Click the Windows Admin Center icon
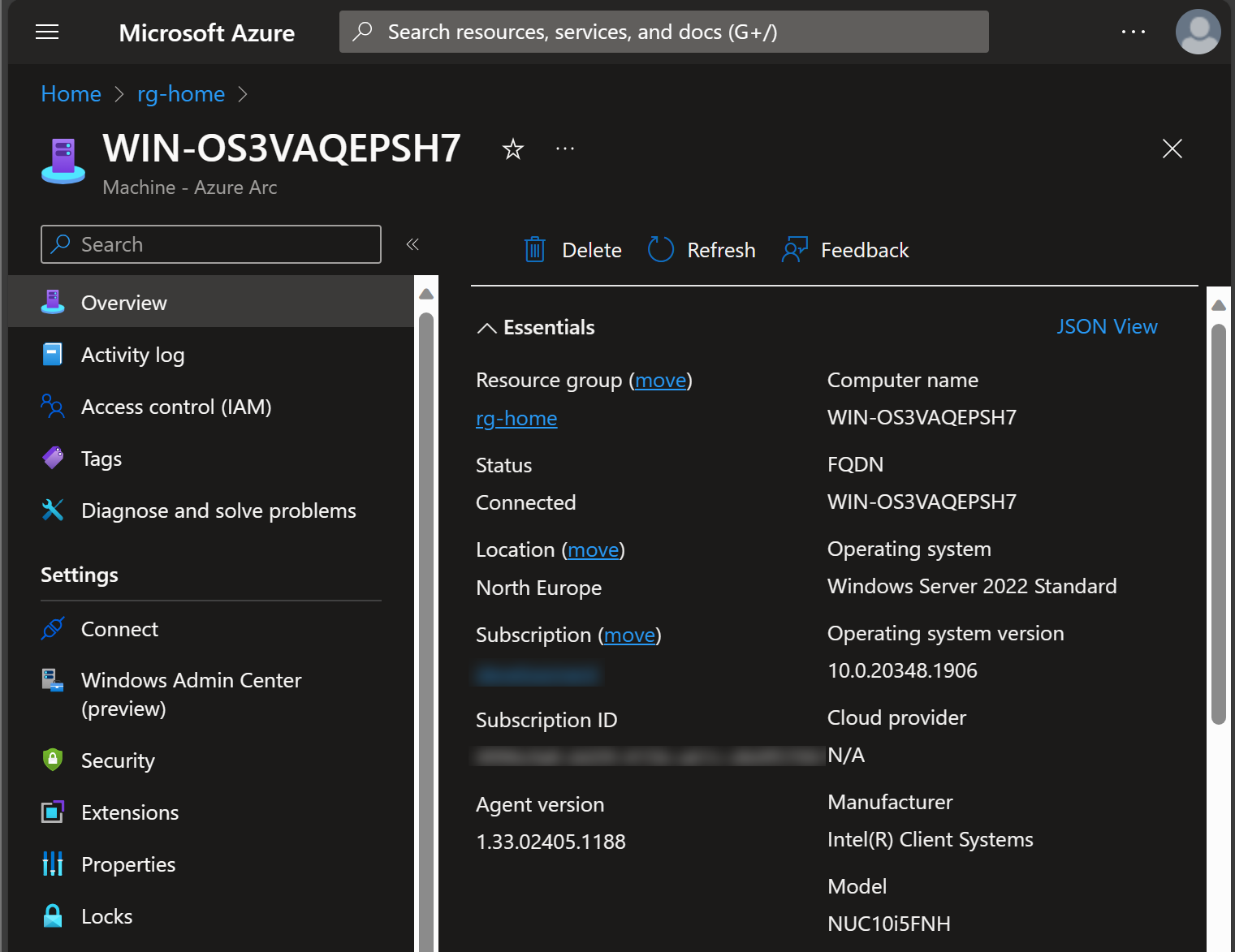 click(x=53, y=680)
